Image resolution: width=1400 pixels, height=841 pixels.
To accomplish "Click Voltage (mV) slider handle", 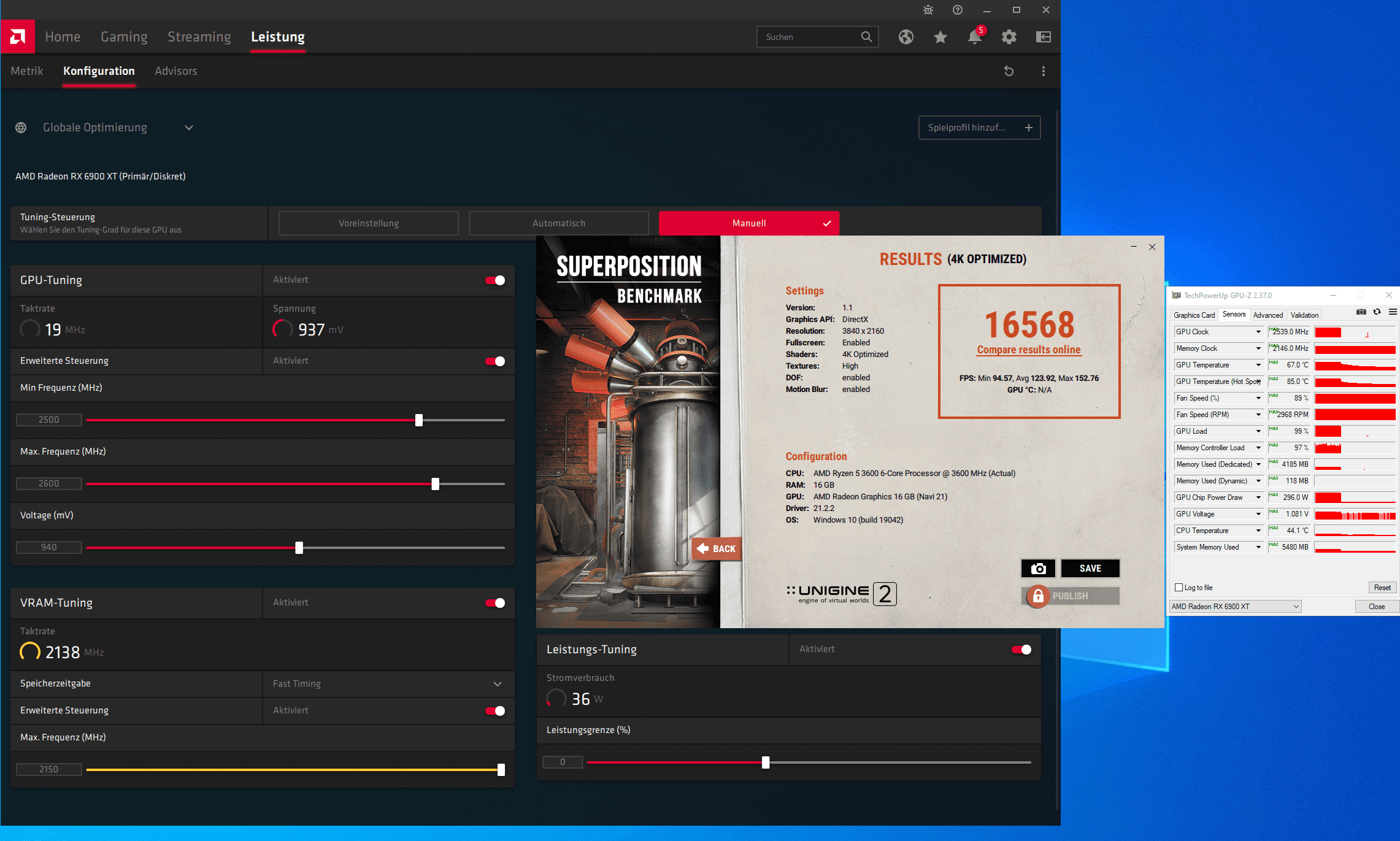I will click(x=299, y=548).
